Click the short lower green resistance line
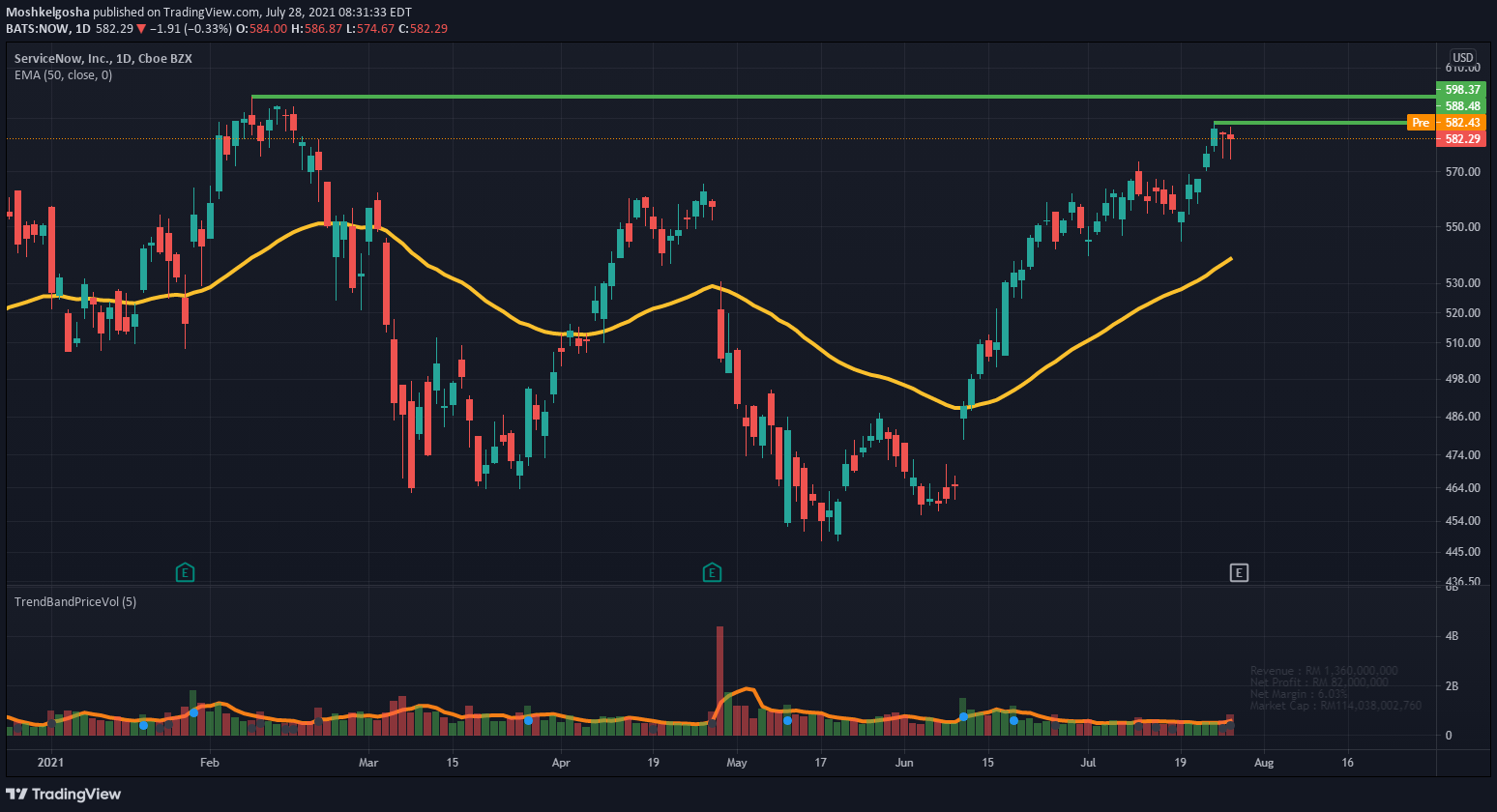This screenshot has width=1497, height=812. pos(1310,123)
